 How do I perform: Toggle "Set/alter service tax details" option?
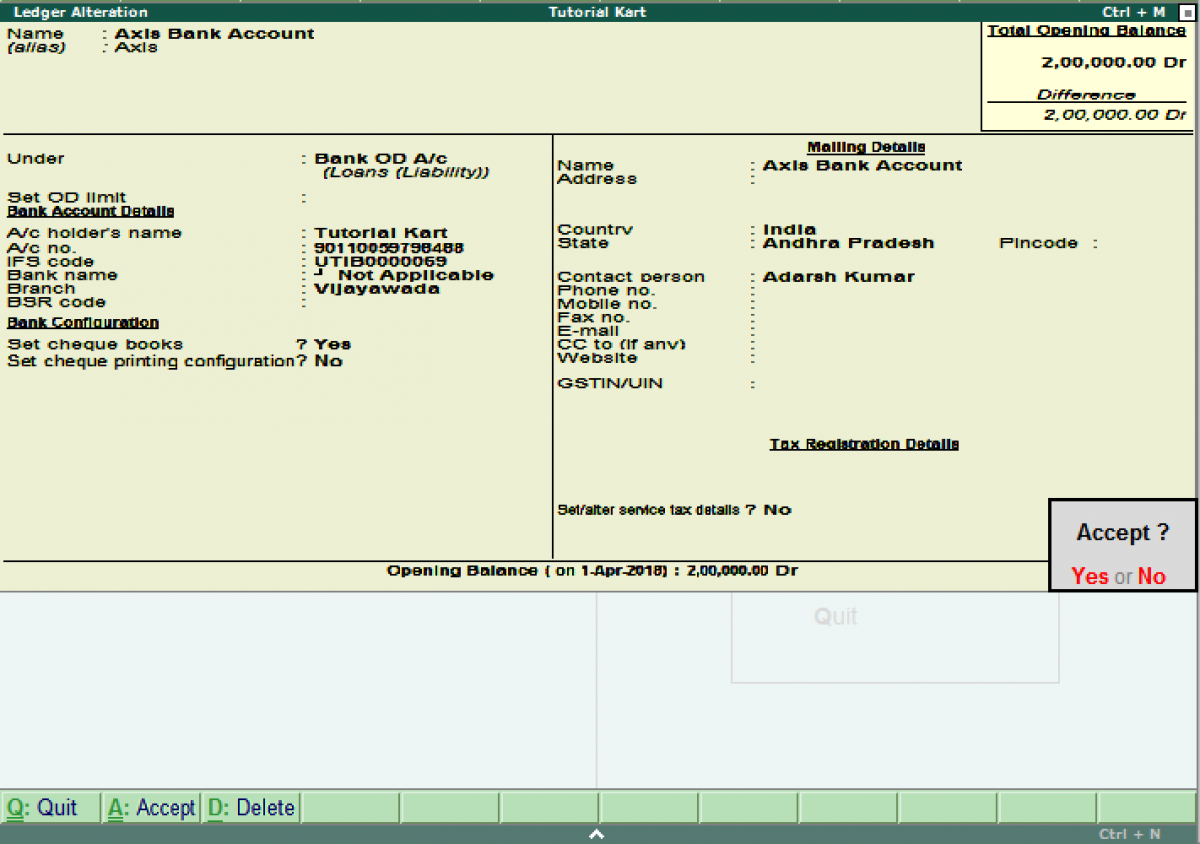click(x=777, y=510)
